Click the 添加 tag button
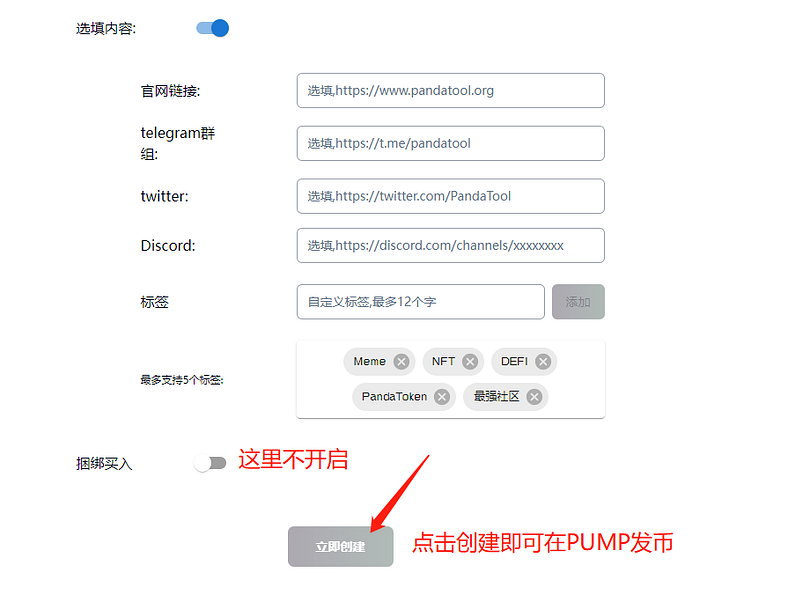 [578, 301]
